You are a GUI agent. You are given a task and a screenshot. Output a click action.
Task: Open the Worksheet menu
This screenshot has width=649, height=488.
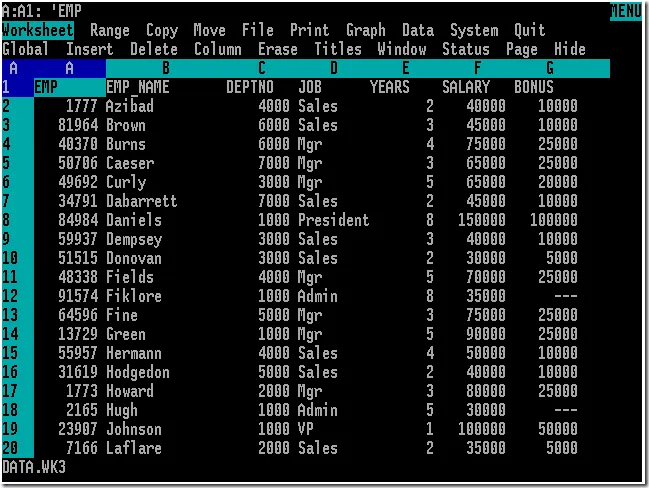(x=38, y=31)
